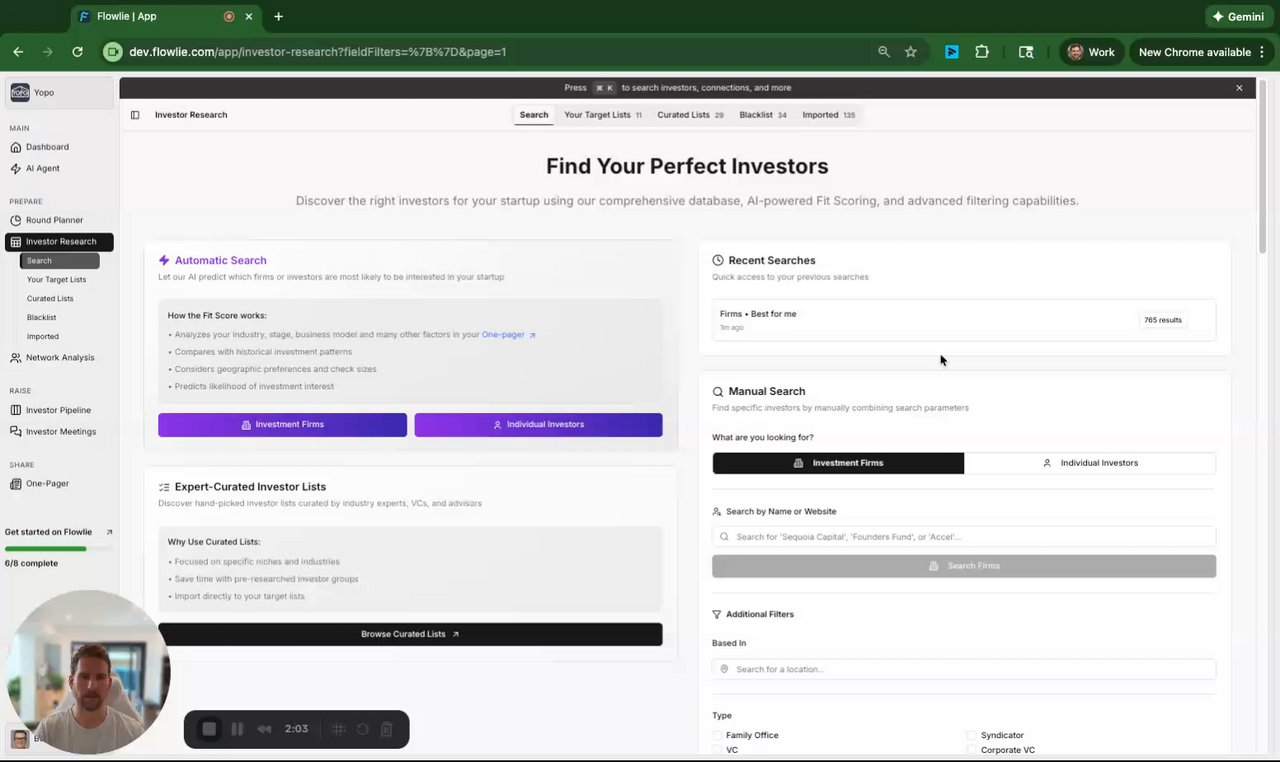Toggle the sidebar collapse icon
The height and width of the screenshot is (762, 1280).
point(135,115)
